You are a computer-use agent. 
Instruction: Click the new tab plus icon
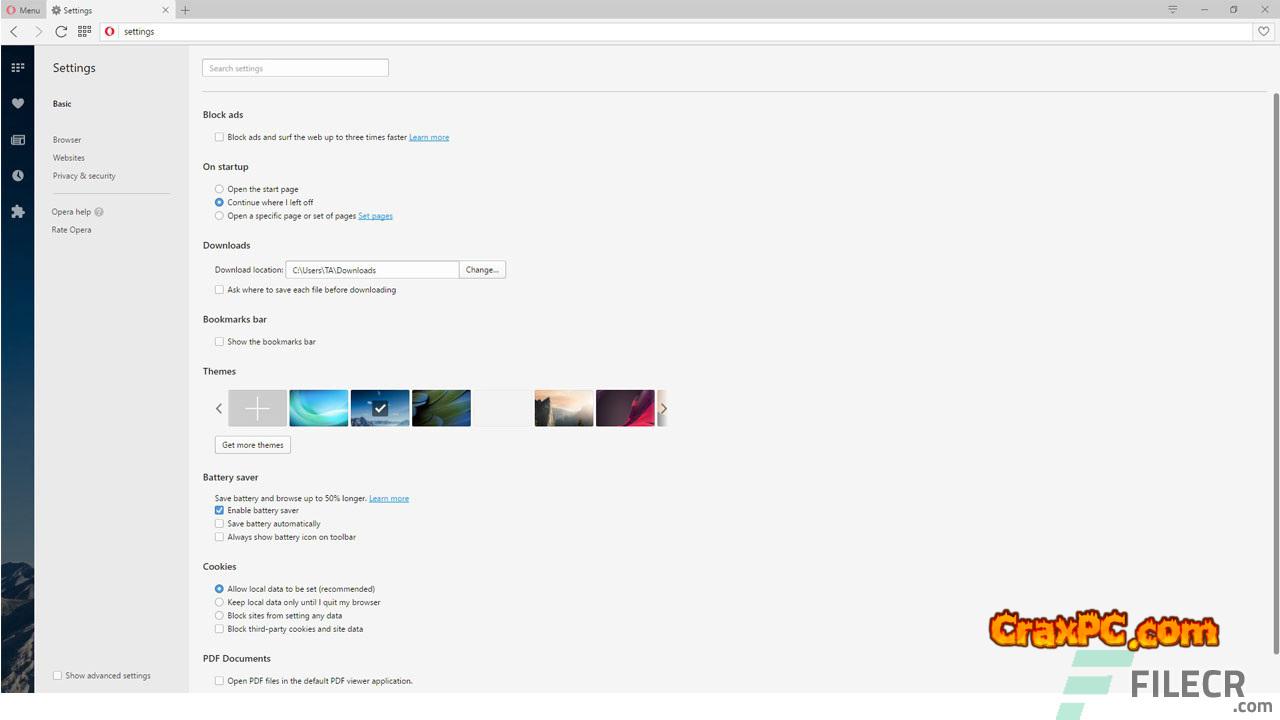coord(185,10)
